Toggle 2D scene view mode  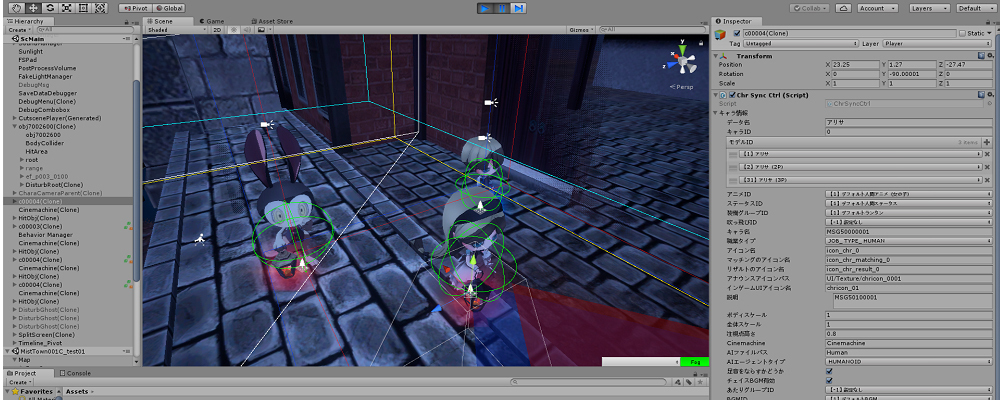217,29
